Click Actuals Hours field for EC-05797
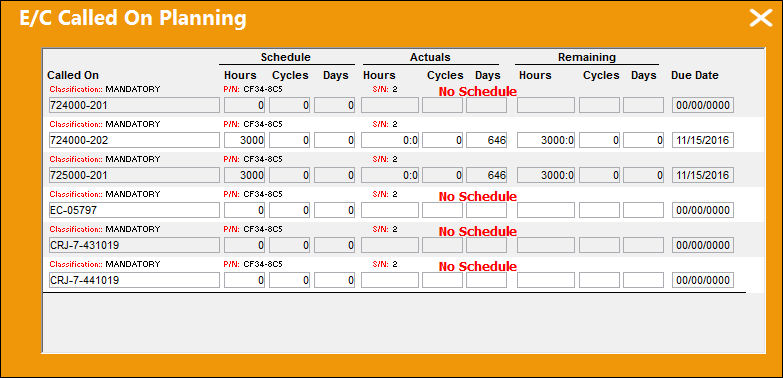The height and width of the screenshot is (378, 783). click(x=390, y=210)
